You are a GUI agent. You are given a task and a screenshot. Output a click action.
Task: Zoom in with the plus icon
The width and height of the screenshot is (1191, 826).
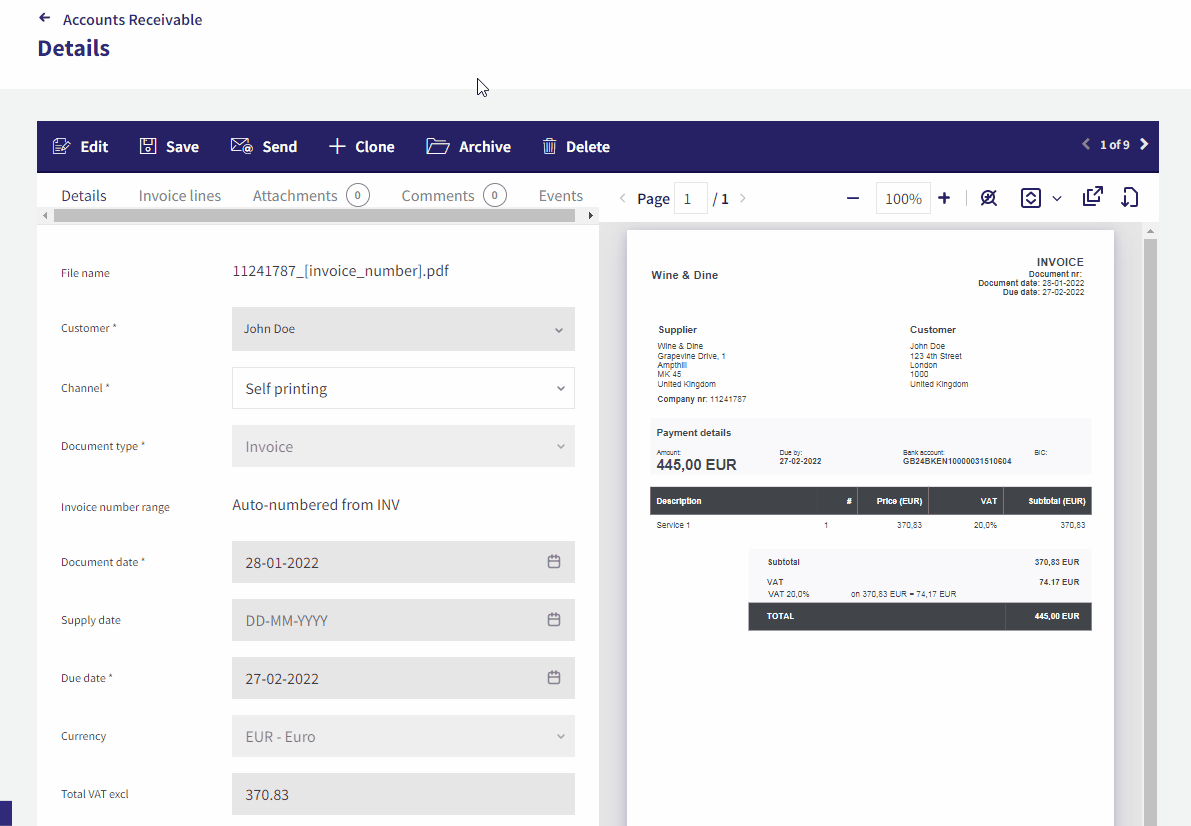coord(944,198)
